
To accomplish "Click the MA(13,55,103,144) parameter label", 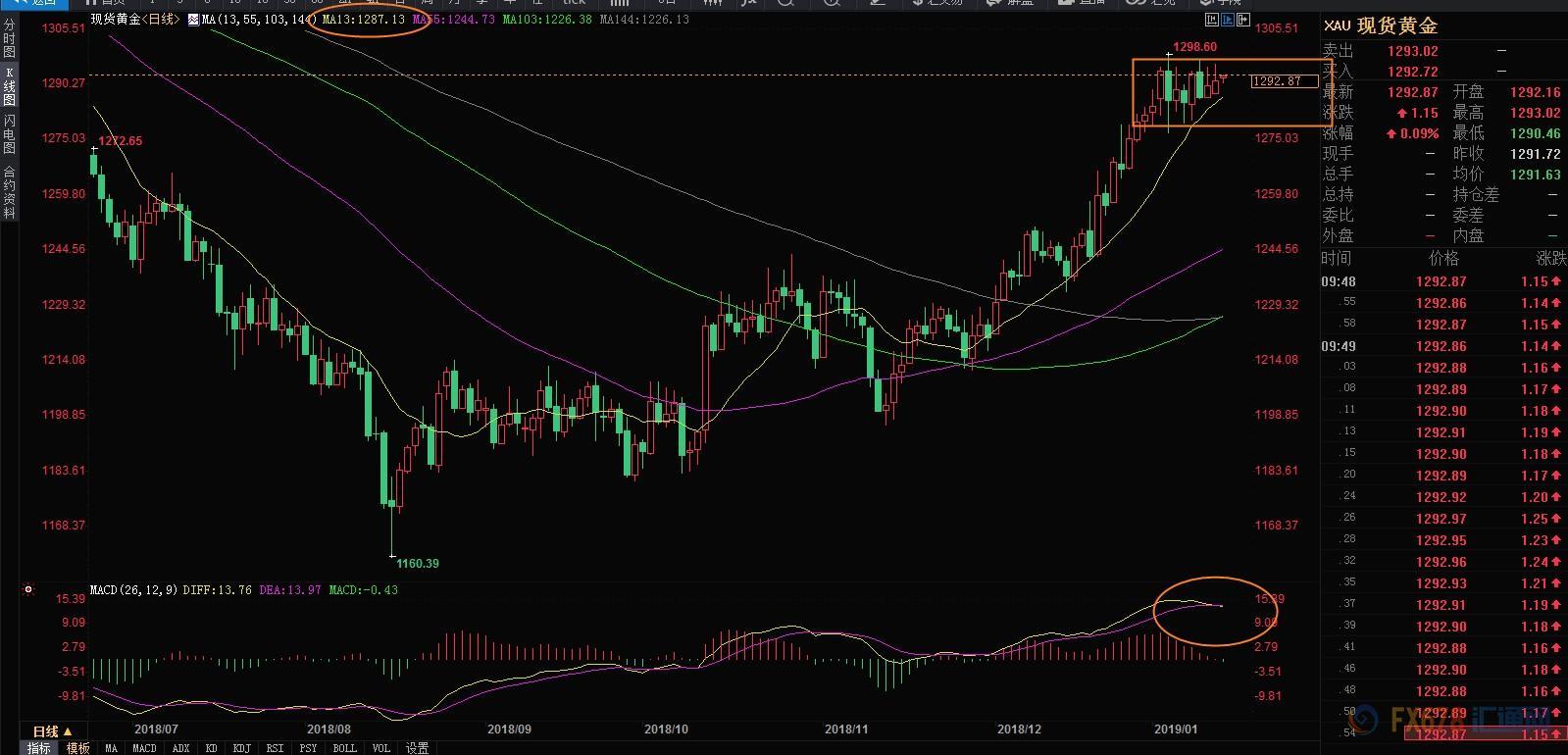I will click(x=259, y=19).
